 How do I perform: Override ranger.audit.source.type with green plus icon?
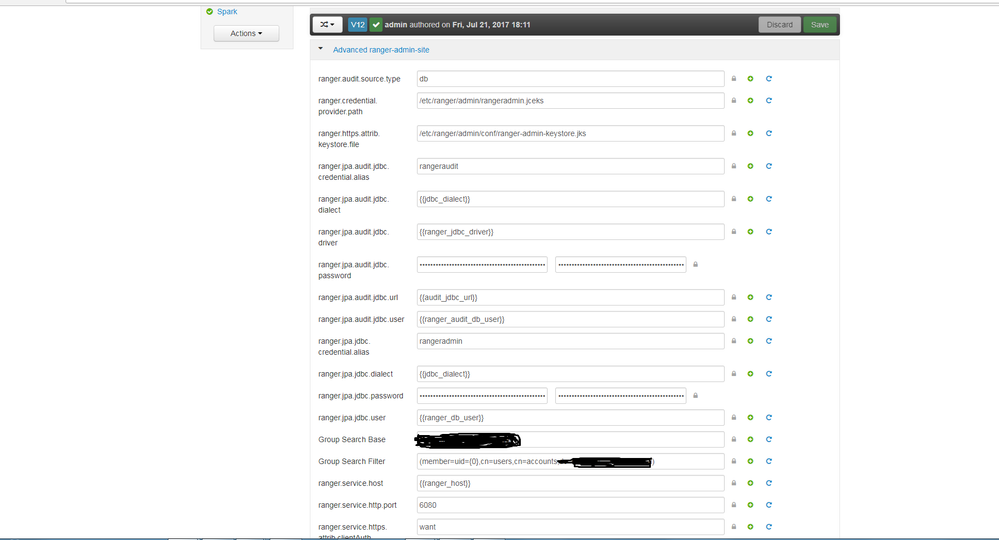tap(751, 79)
